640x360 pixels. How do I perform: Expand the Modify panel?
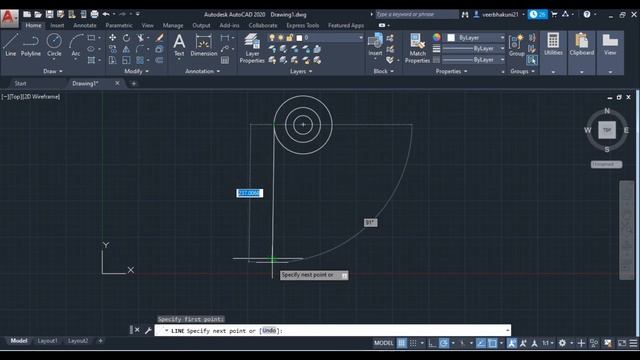[137, 71]
